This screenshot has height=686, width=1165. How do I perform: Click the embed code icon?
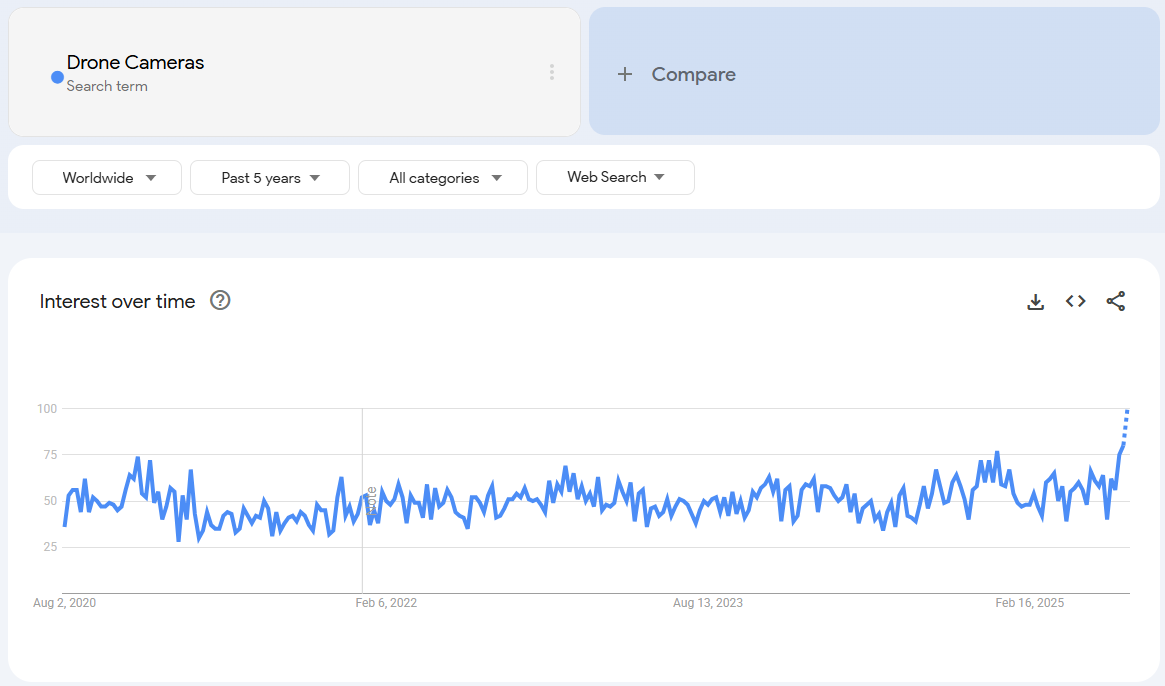click(1075, 301)
